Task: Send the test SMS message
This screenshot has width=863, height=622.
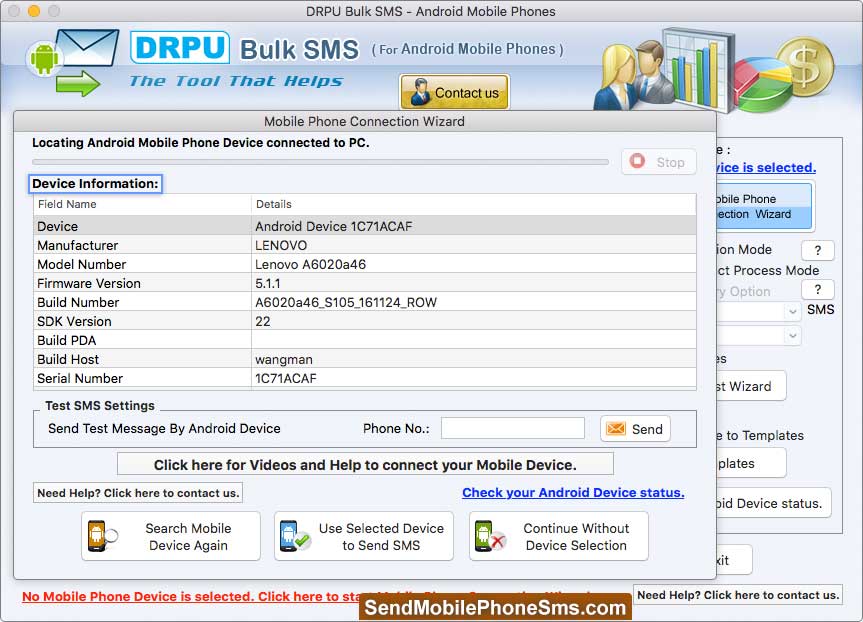Action: pos(635,429)
